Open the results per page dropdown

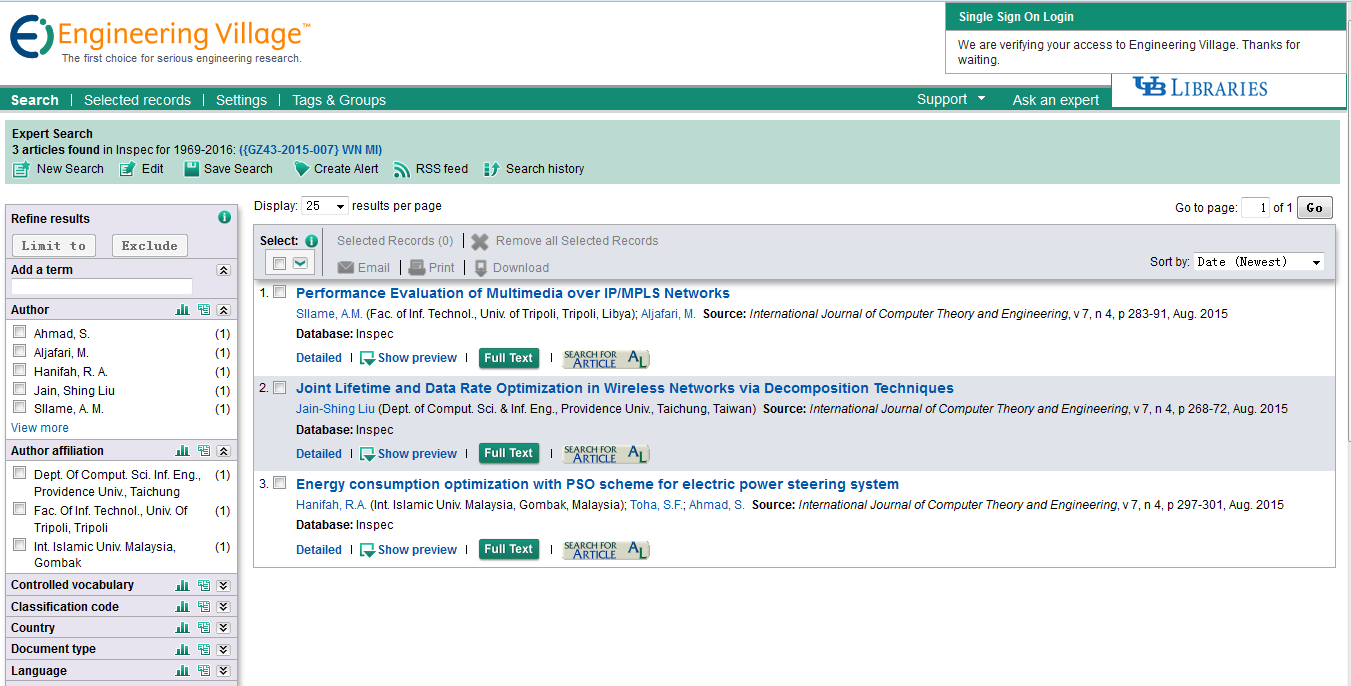tap(325, 206)
